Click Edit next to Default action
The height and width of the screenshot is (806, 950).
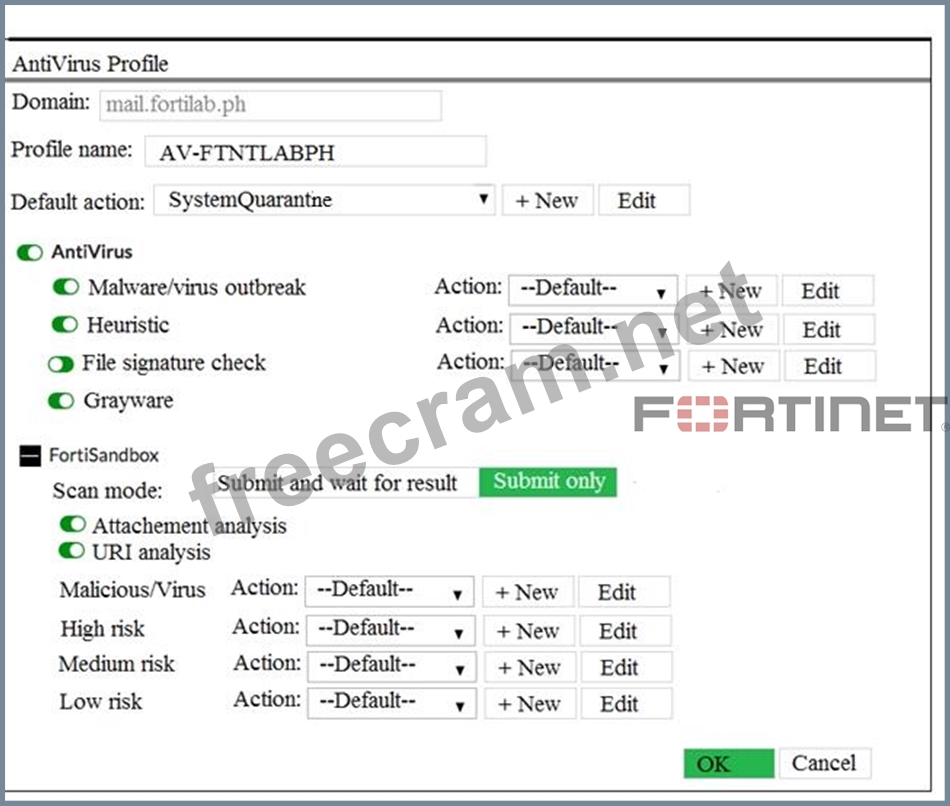click(x=644, y=200)
